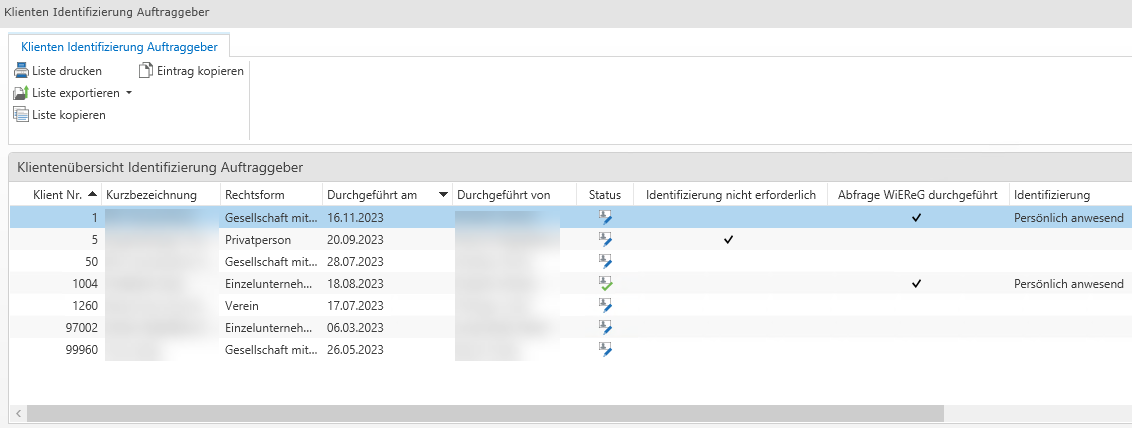
Task: Click sort arrow on Klient Nr. column
Action: click(x=93, y=194)
